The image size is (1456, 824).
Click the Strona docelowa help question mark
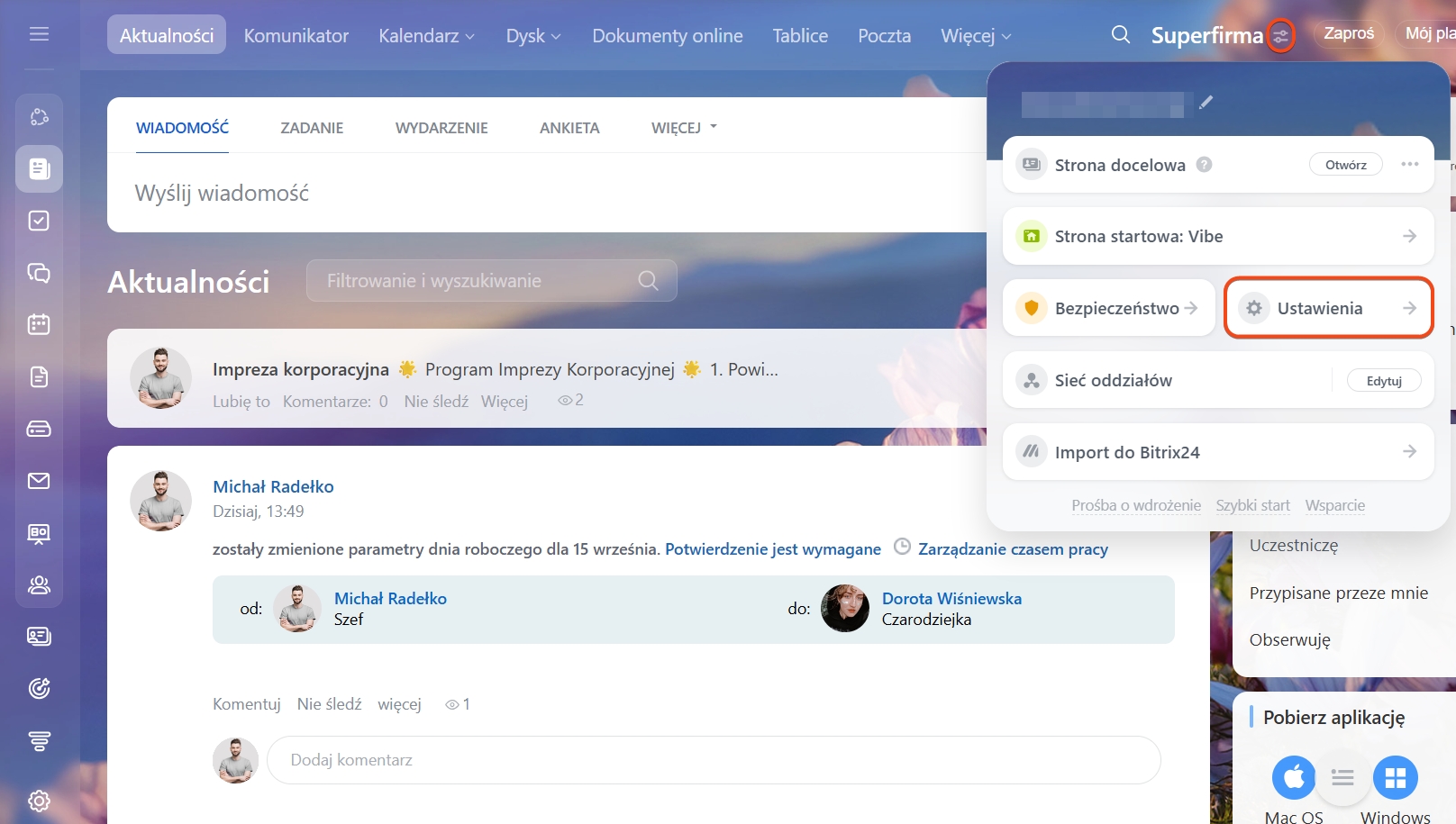coord(1204,165)
